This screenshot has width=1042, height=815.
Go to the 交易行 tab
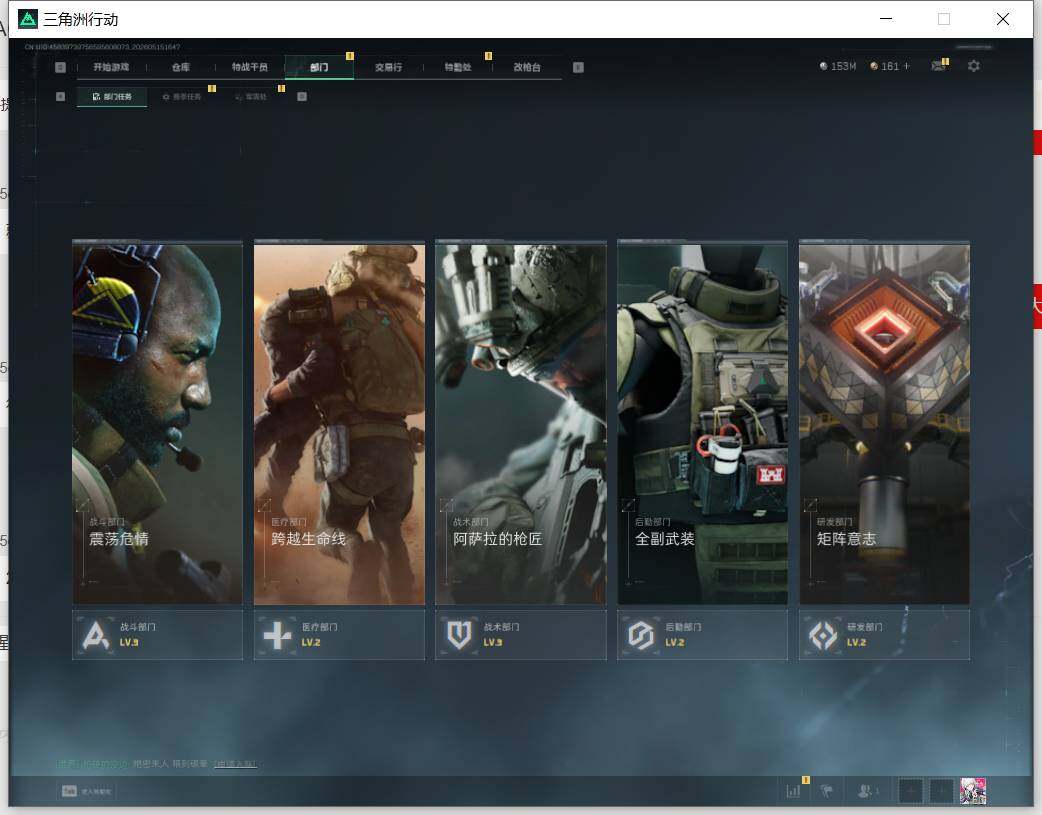coord(388,67)
